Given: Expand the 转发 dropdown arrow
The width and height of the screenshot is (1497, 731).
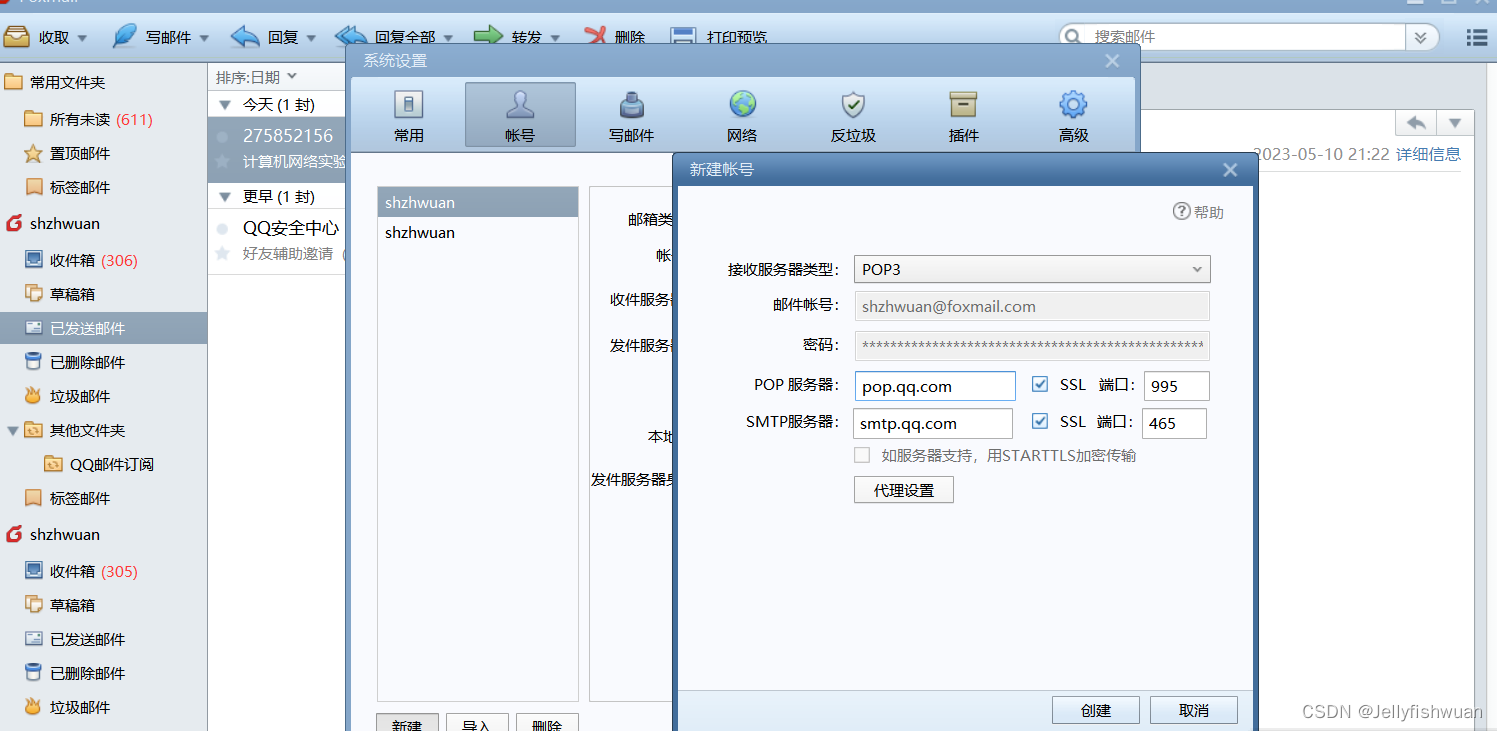Looking at the screenshot, I should coord(555,38).
